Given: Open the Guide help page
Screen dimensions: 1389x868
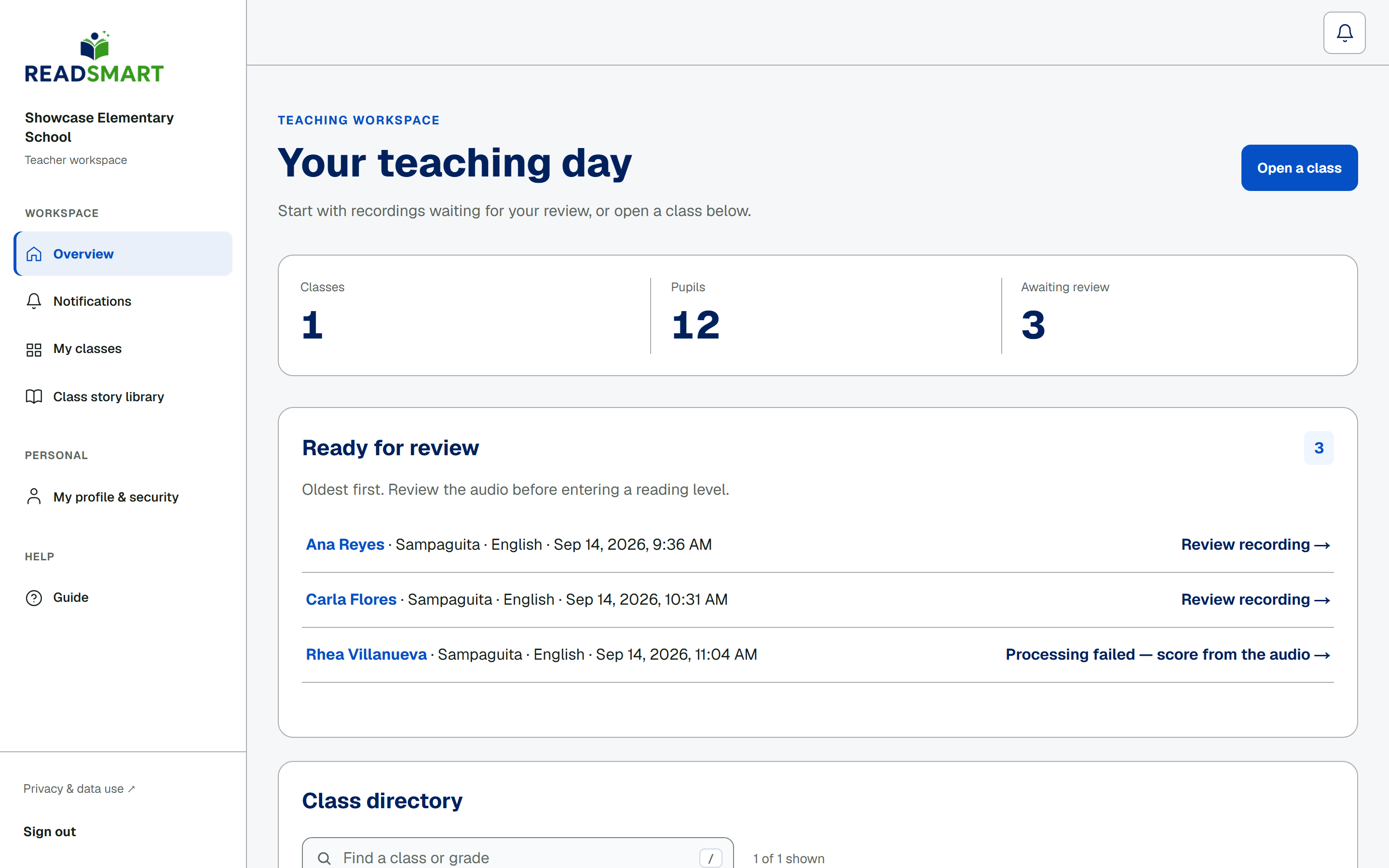Looking at the screenshot, I should (123, 597).
